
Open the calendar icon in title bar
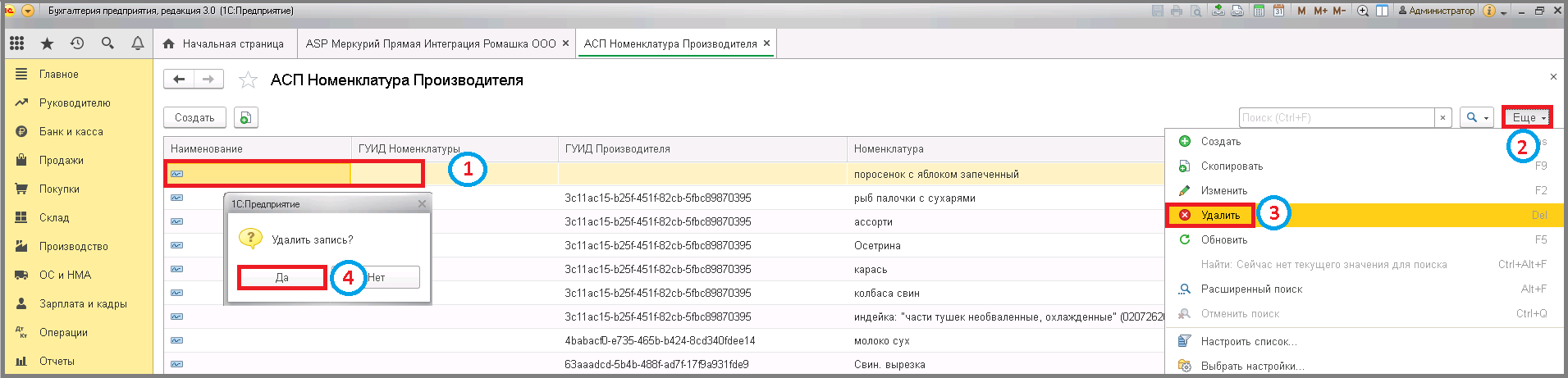coord(1278,11)
